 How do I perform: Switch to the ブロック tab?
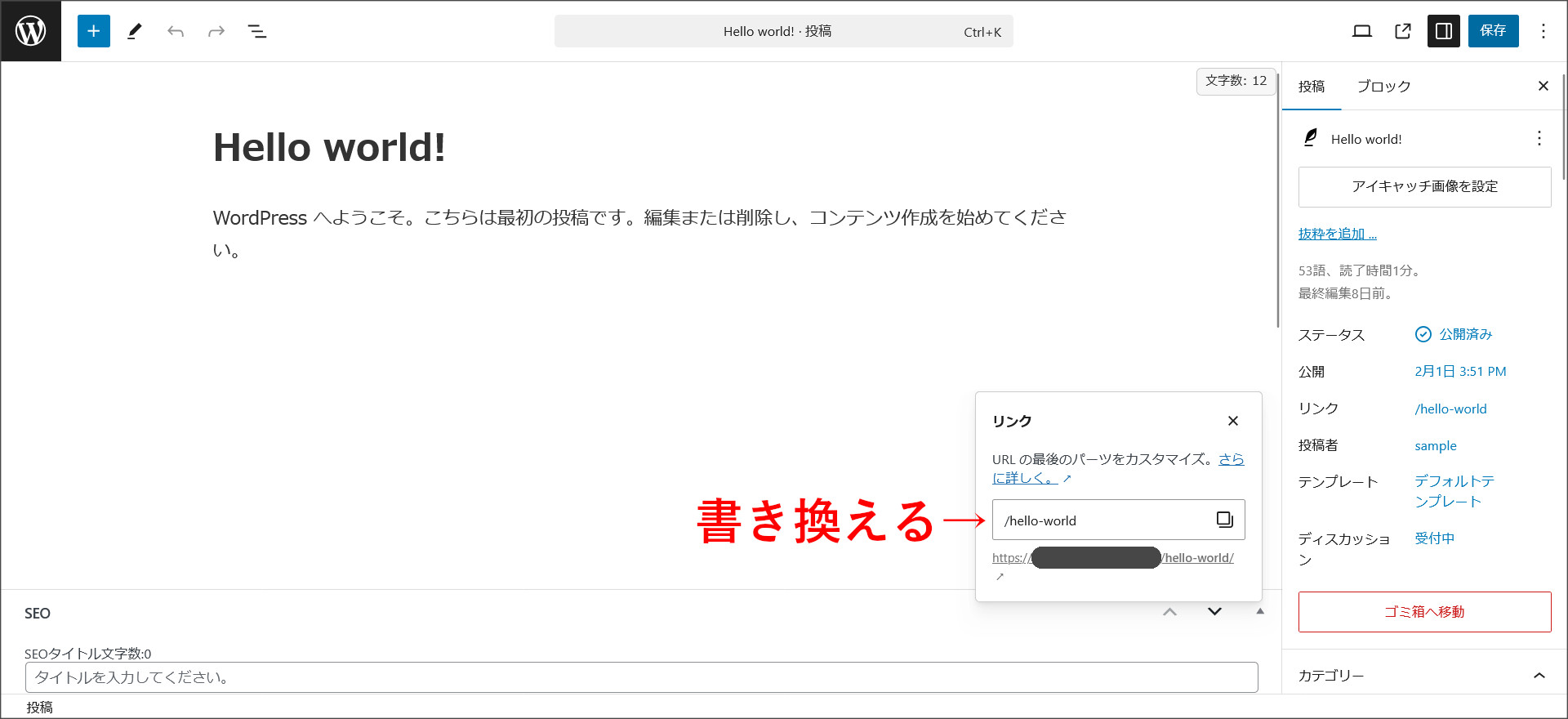(1383, 87)
